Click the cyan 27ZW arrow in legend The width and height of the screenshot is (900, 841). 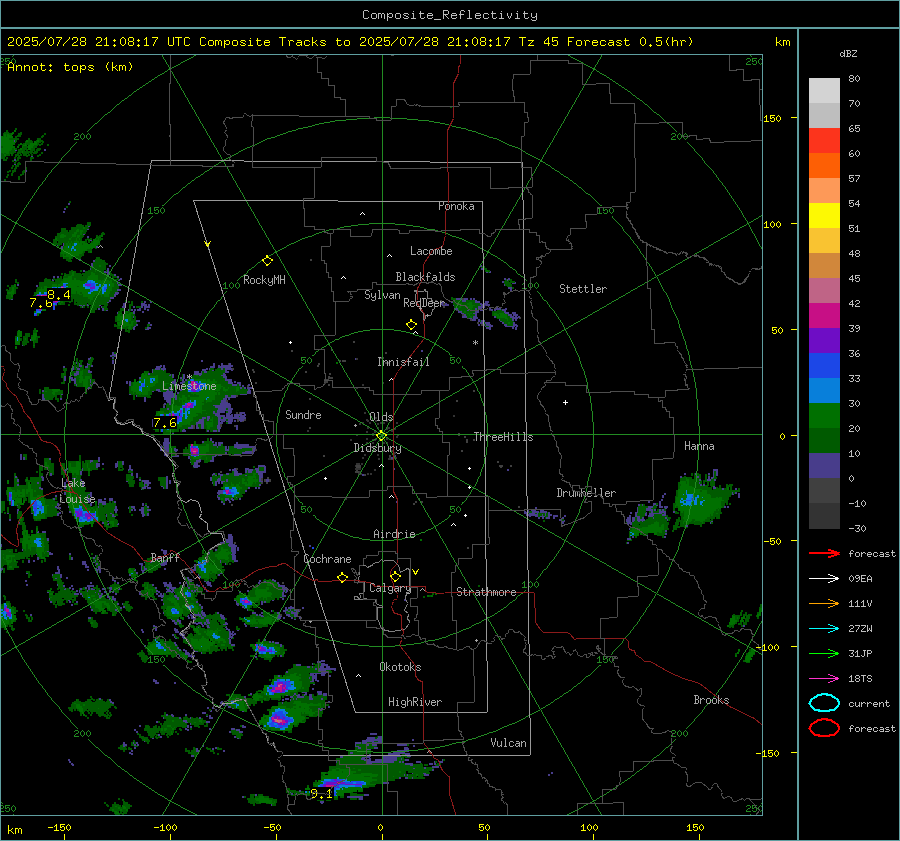tap(824, 629)
